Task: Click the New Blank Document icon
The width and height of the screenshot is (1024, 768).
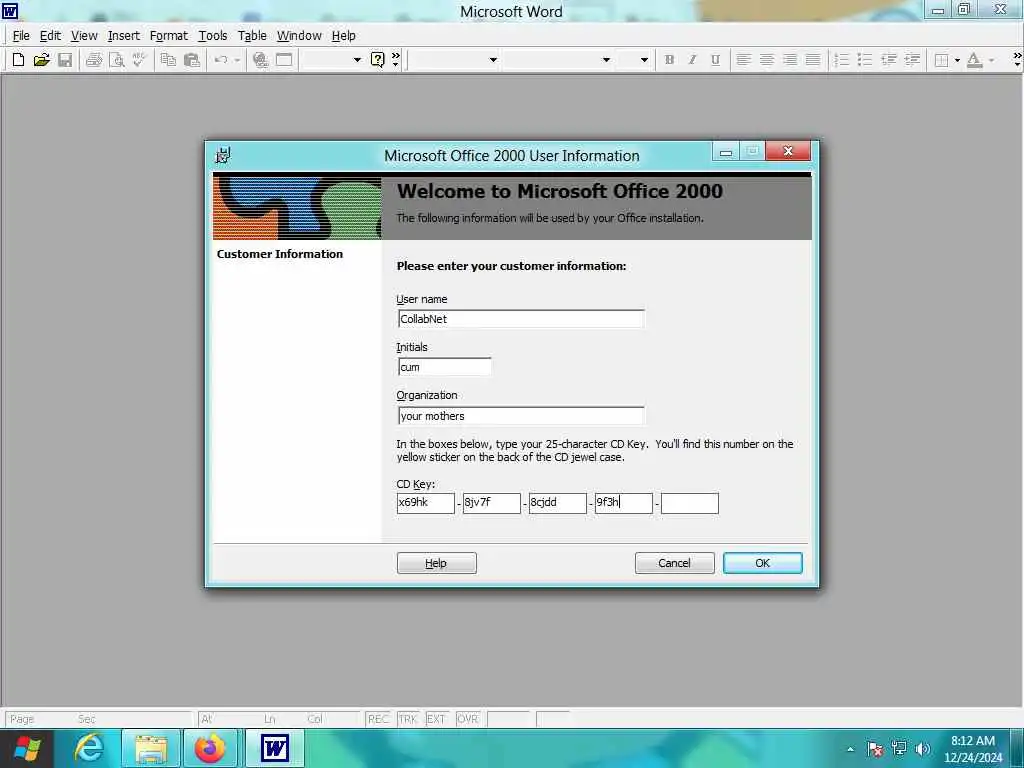Action: coord(18,60)
